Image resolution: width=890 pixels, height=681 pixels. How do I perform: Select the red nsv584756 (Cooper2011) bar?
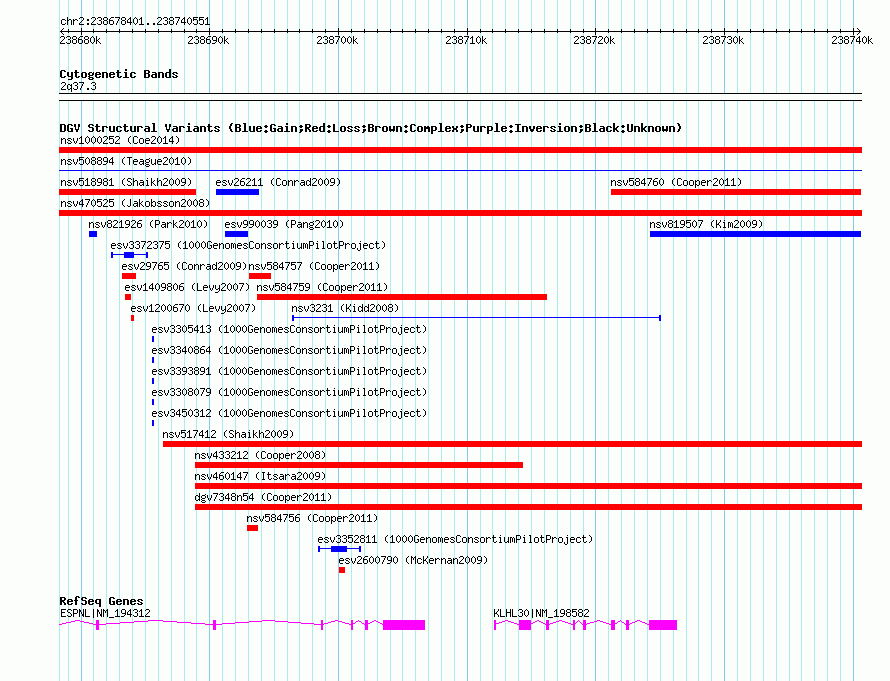click(253, 528)
